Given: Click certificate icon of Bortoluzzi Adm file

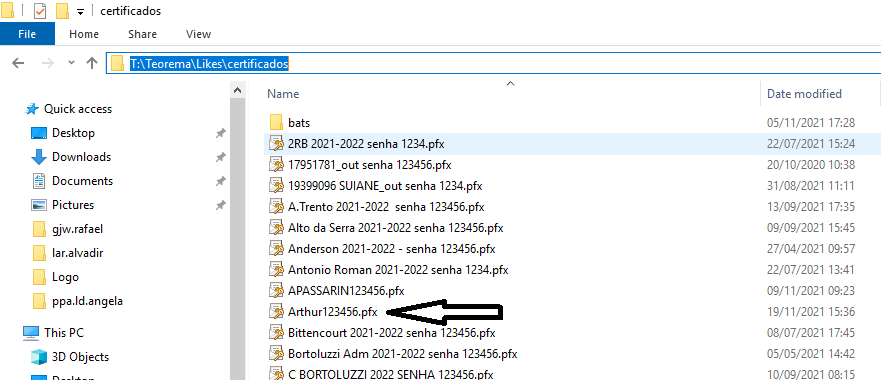Looking at the screenshot, I should [276, 354].
